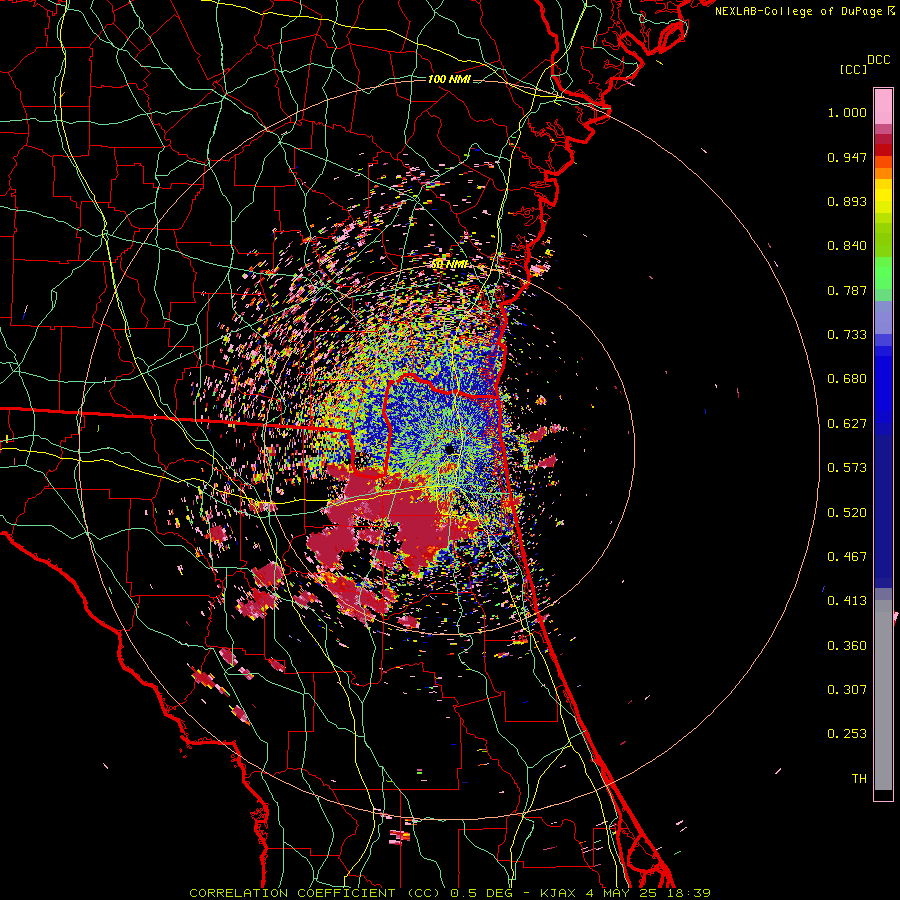The image size is (900, 900).
Task: Click the 0.253 color scale value
Action: point(847,734)
